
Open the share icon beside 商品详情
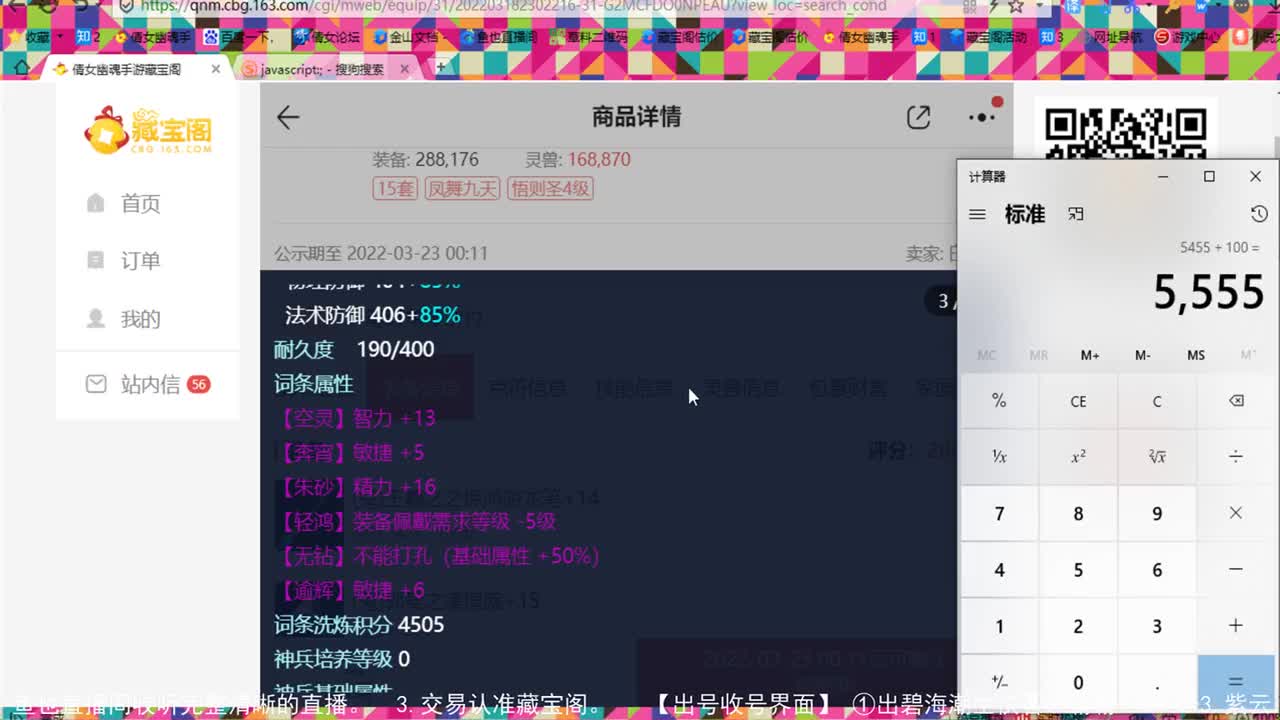(918, 117)
